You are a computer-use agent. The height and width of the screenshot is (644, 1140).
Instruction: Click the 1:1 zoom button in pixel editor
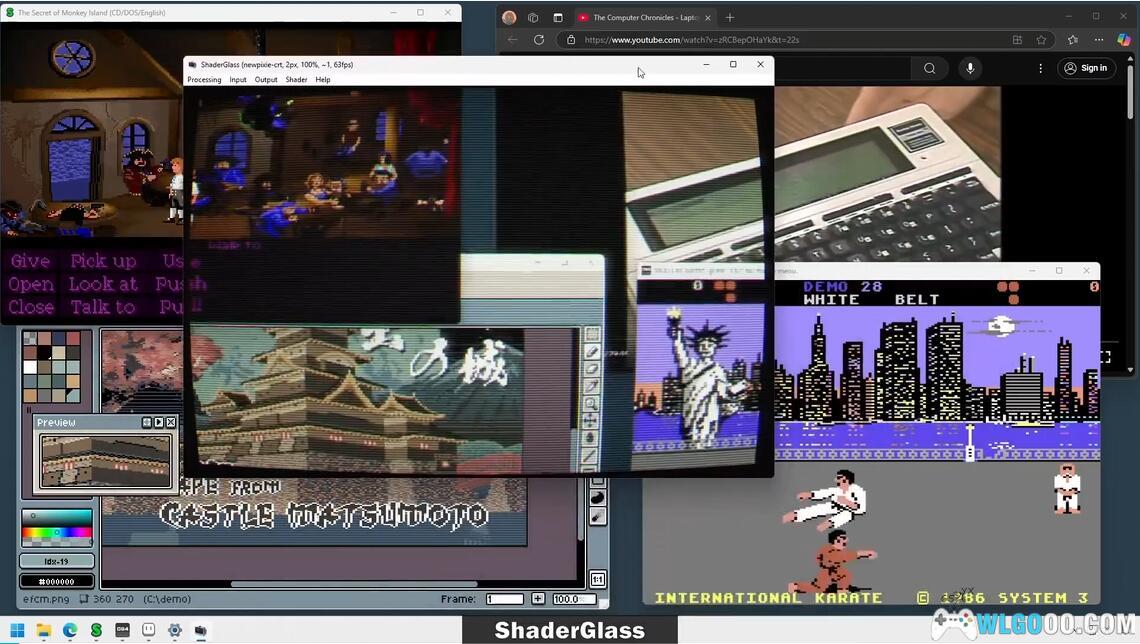(x=597, y=579)
